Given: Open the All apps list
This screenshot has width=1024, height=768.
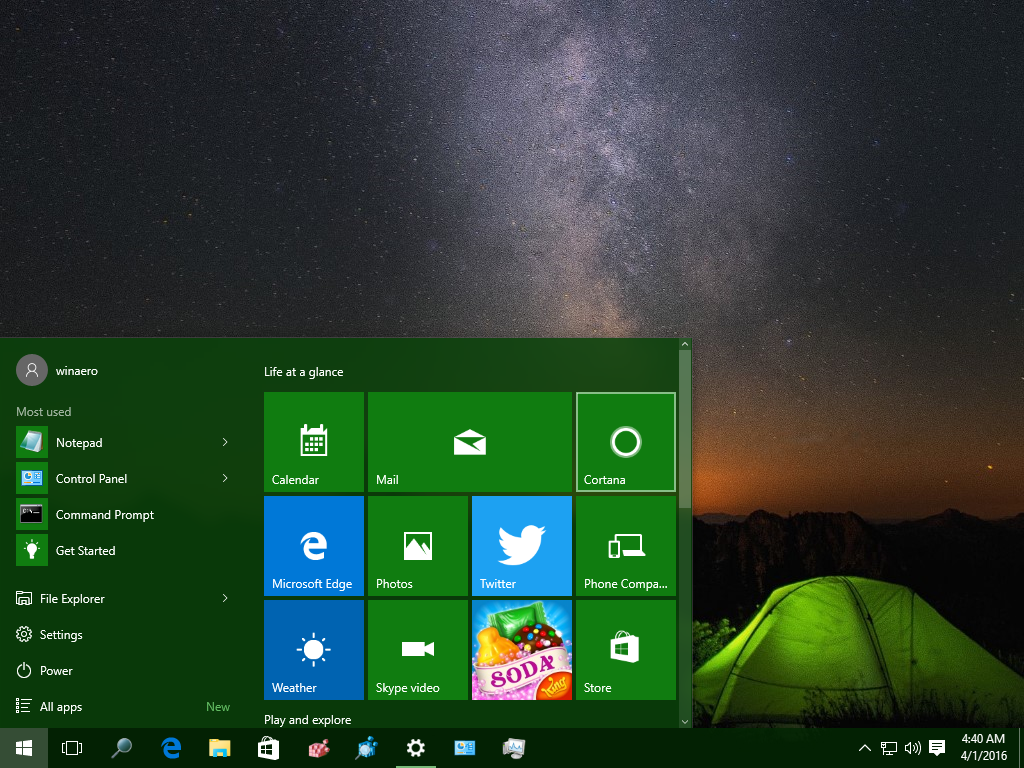Looking at the screenshot, I should (x=60, y=706).
